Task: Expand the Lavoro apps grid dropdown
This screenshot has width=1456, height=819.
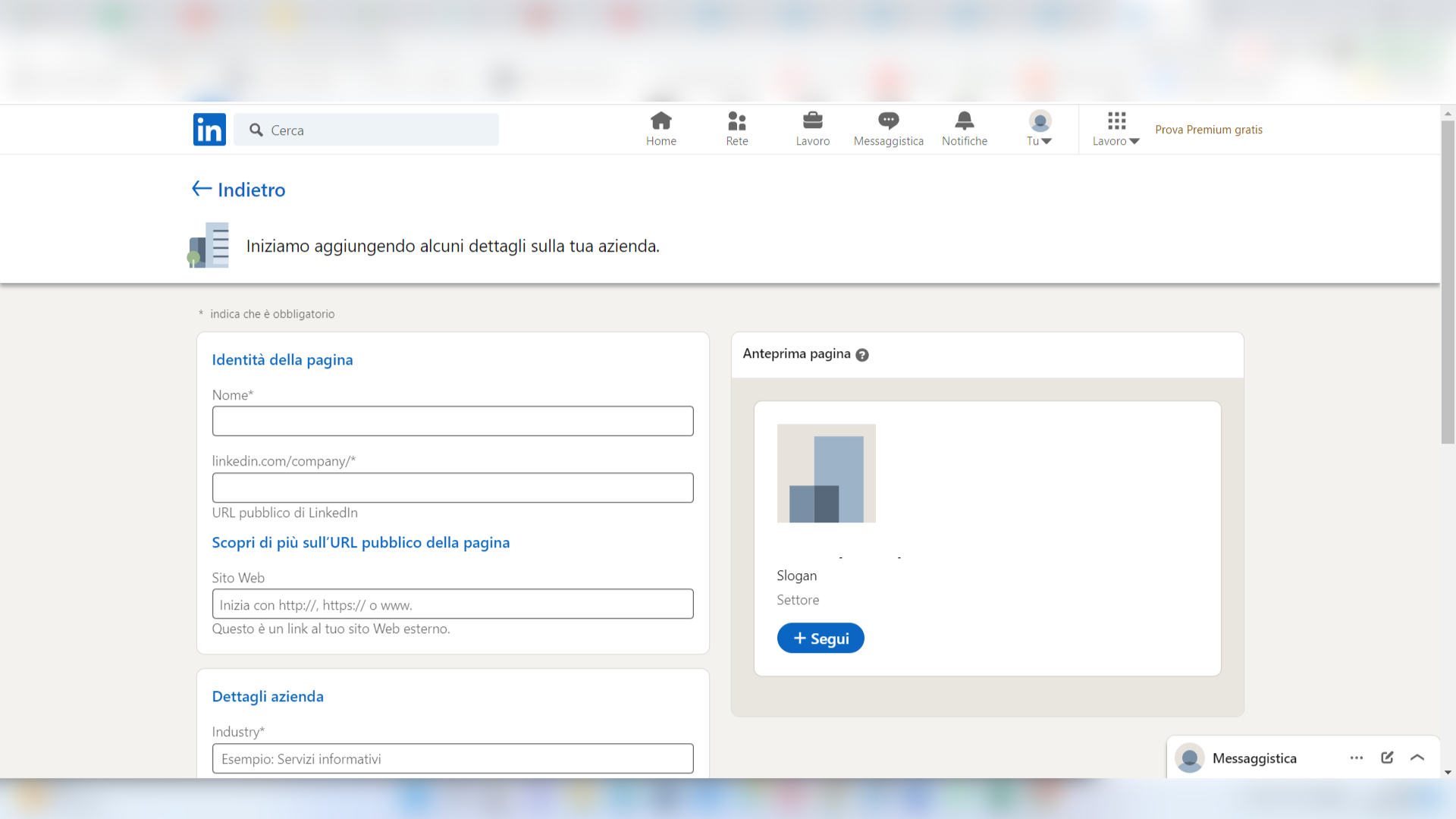Action: click(x=1115, y=129)
